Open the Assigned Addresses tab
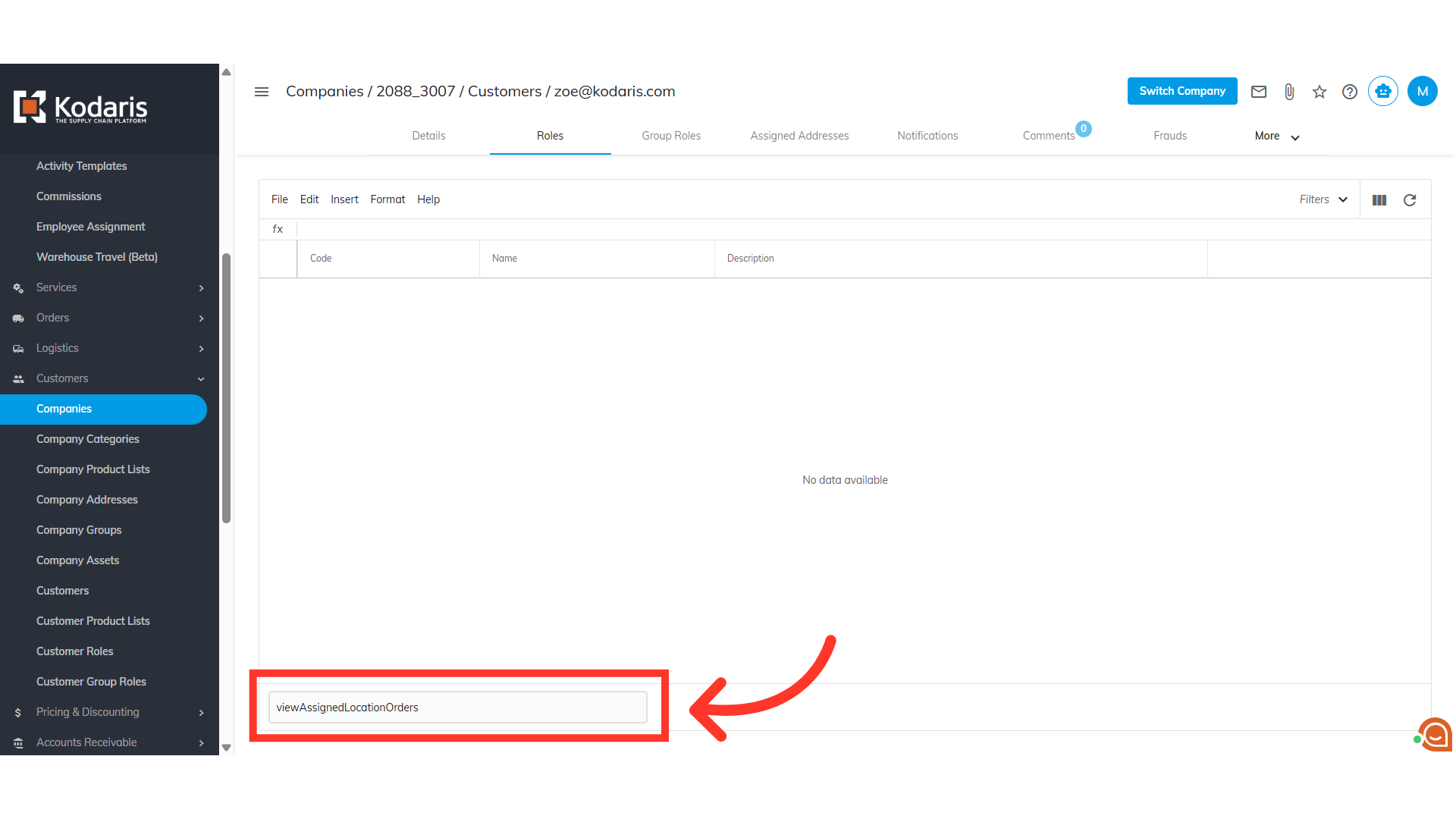Viewport: 1456px width, 819px height. (x=799, y=136)
